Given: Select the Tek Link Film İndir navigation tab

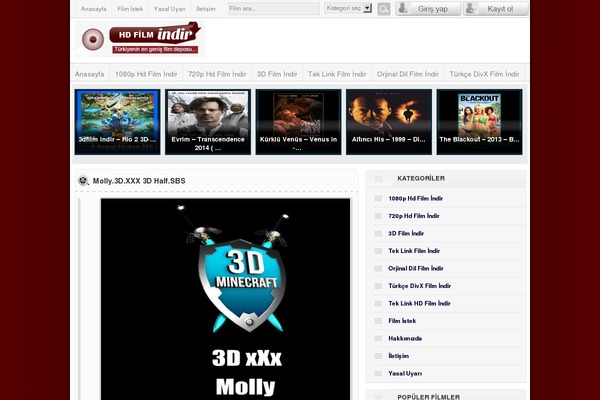Looking at the screenshot, I should pyautogui.click(x=337, y=74).
